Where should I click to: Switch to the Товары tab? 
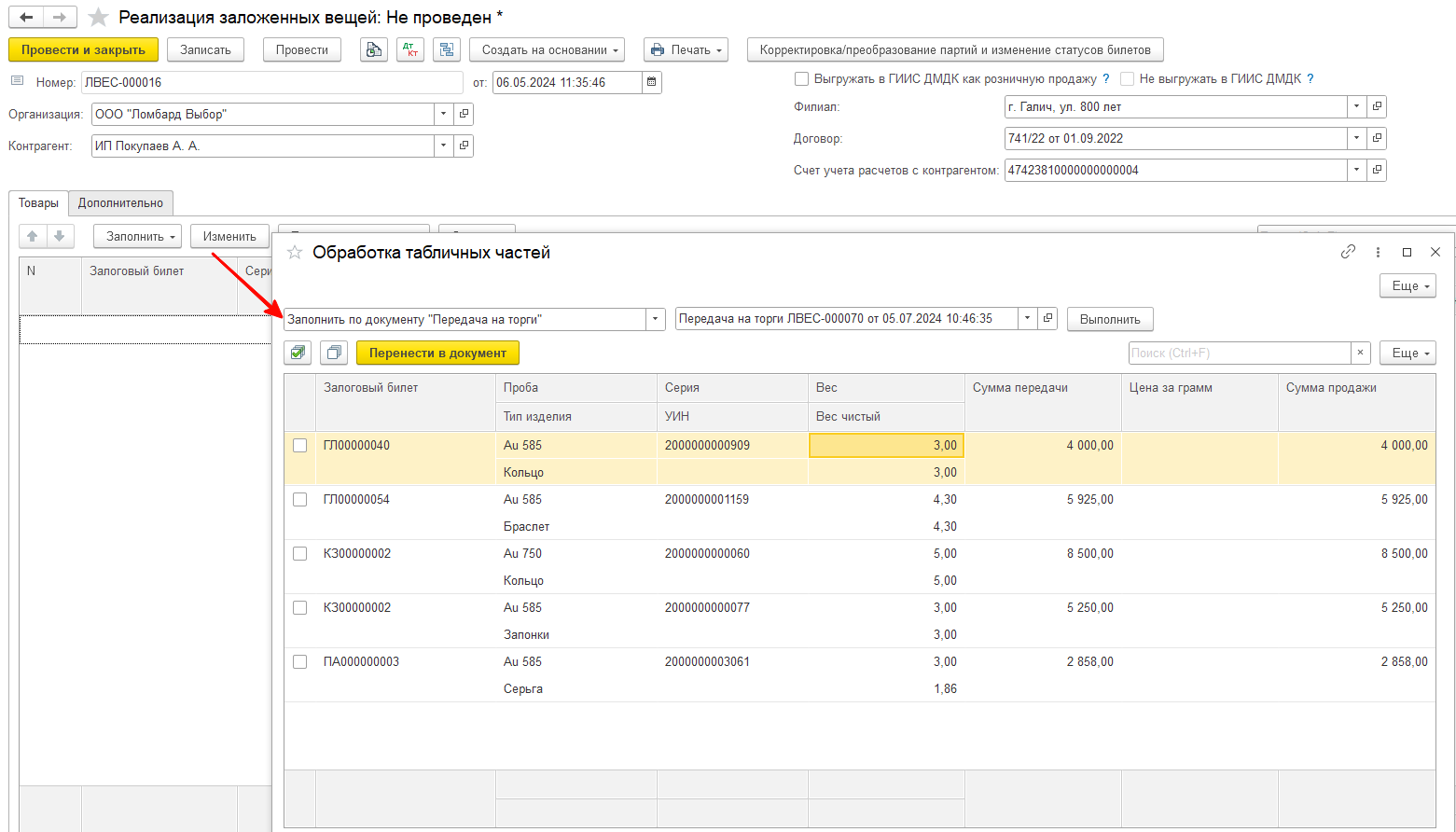click(x=38, y=202)
